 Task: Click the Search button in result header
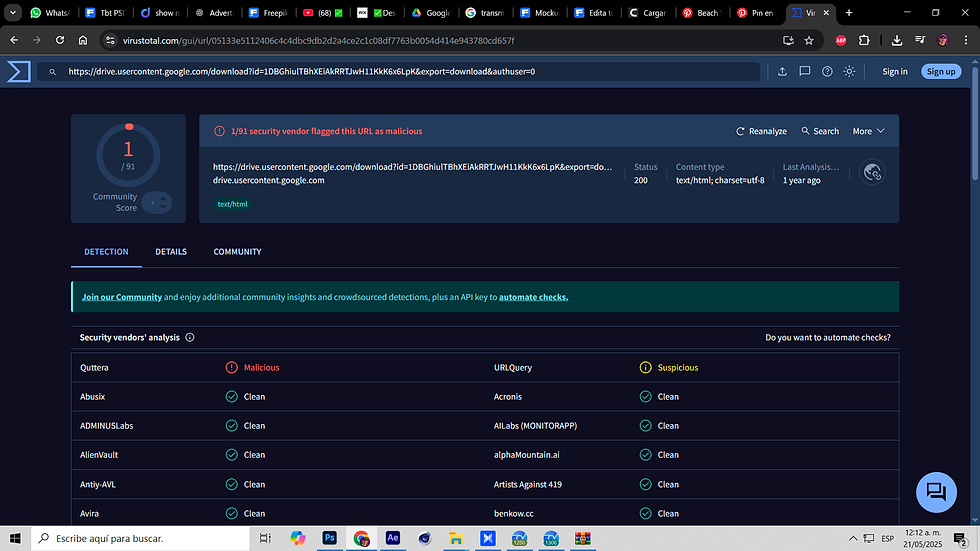coord(820,131)
